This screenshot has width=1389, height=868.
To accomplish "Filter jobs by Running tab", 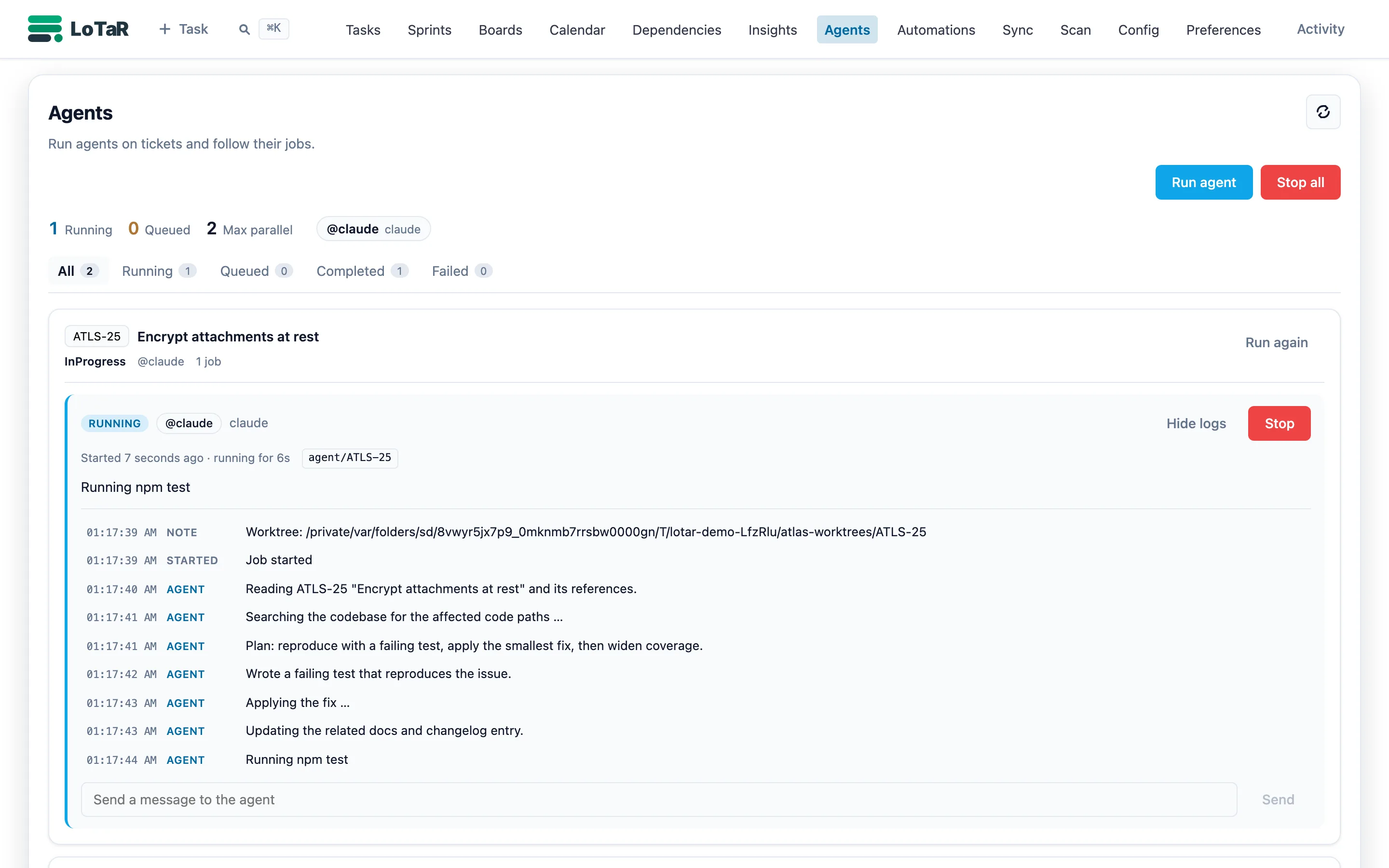I will click(159, 271).
